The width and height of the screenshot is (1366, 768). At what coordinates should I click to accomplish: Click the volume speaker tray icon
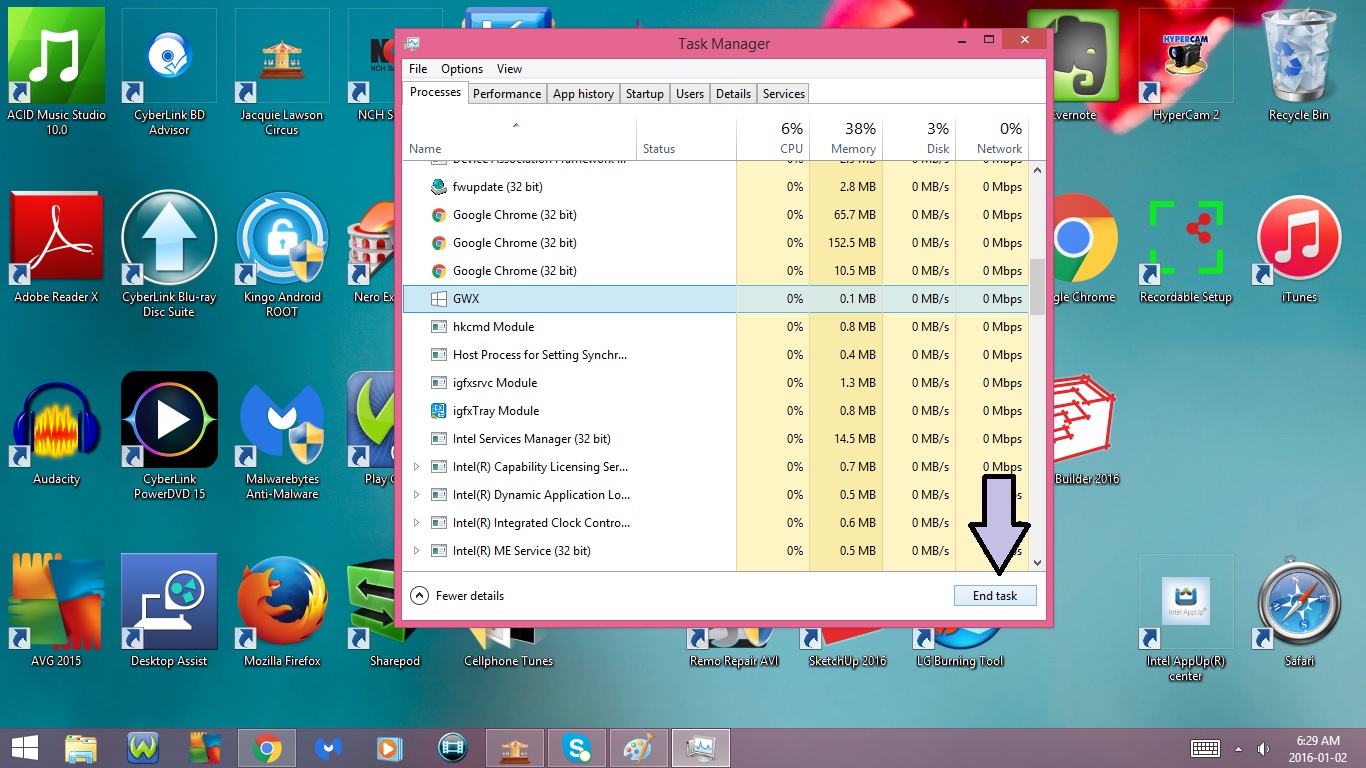[1264, 748]
